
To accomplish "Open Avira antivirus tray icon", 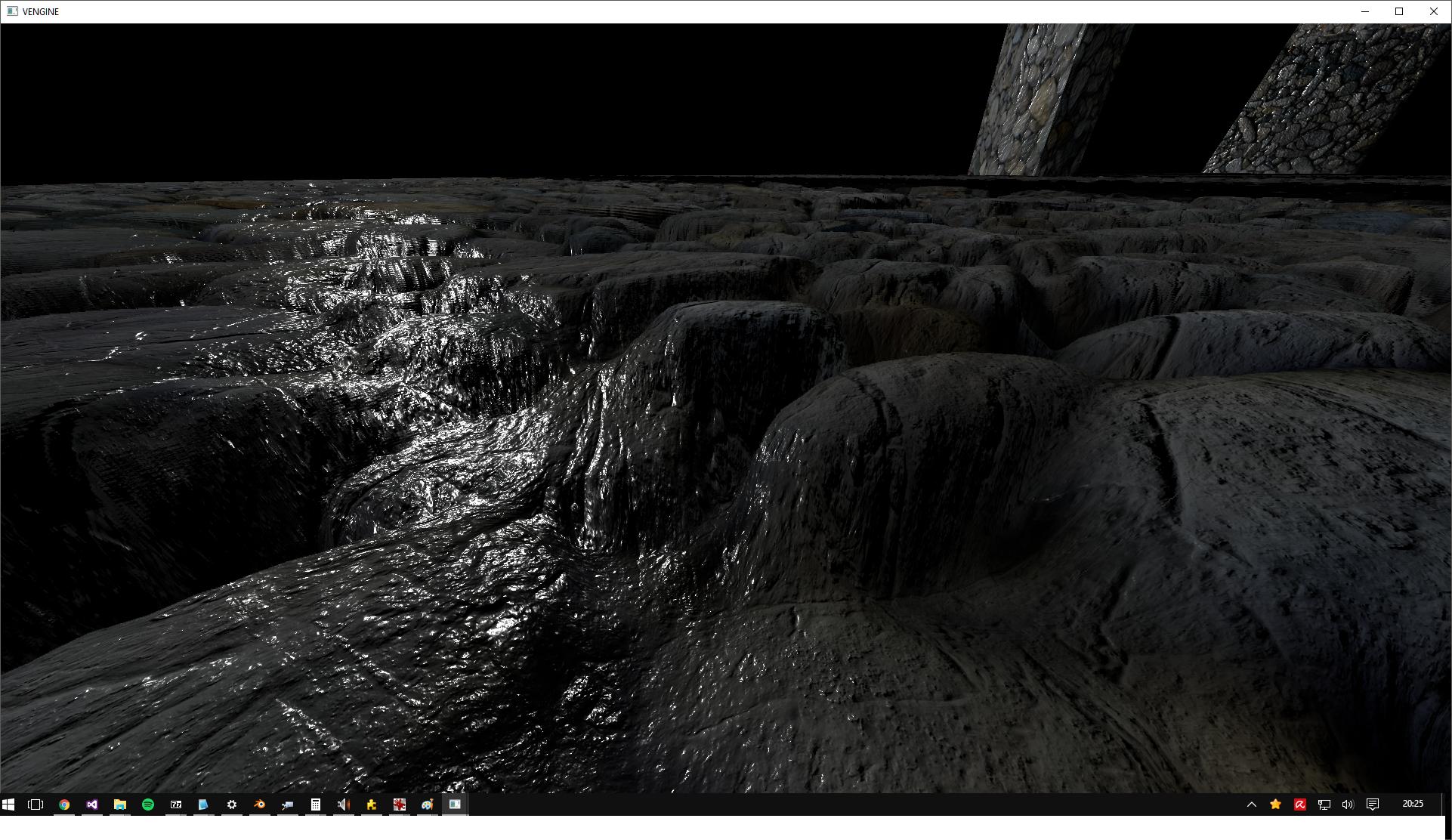I will tap(1300, 804).
